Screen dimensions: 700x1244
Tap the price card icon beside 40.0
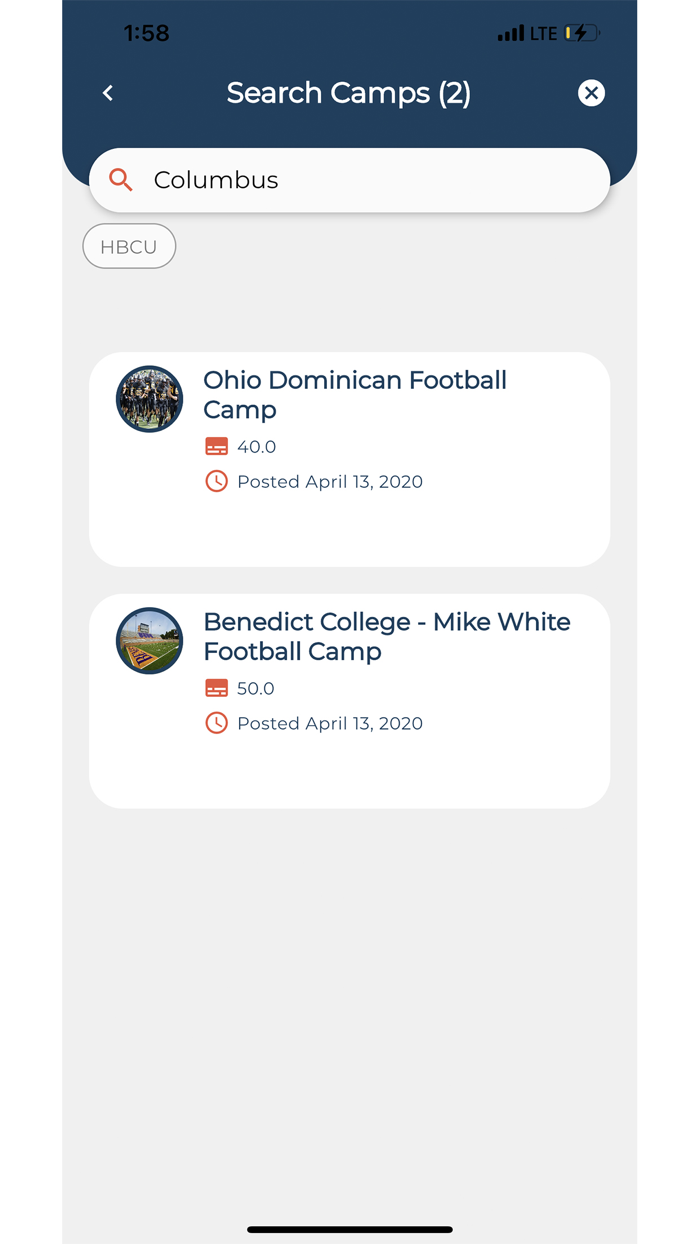tap(217, 446)
